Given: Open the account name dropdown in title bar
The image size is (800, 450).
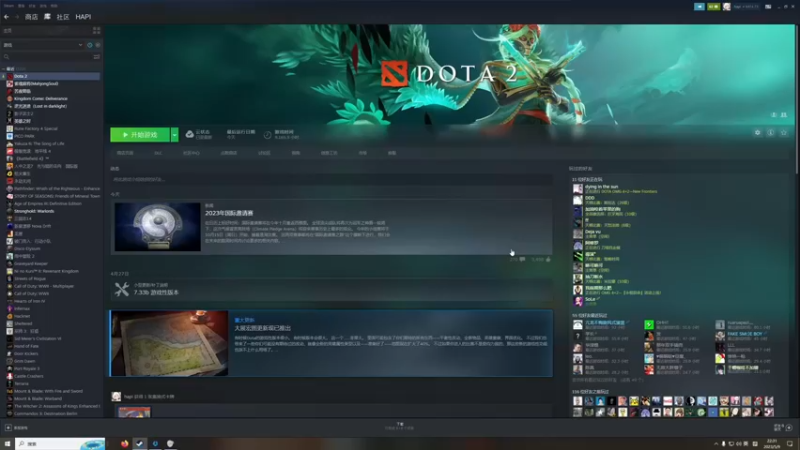Looking at the screenshot, I should (745, 7).
